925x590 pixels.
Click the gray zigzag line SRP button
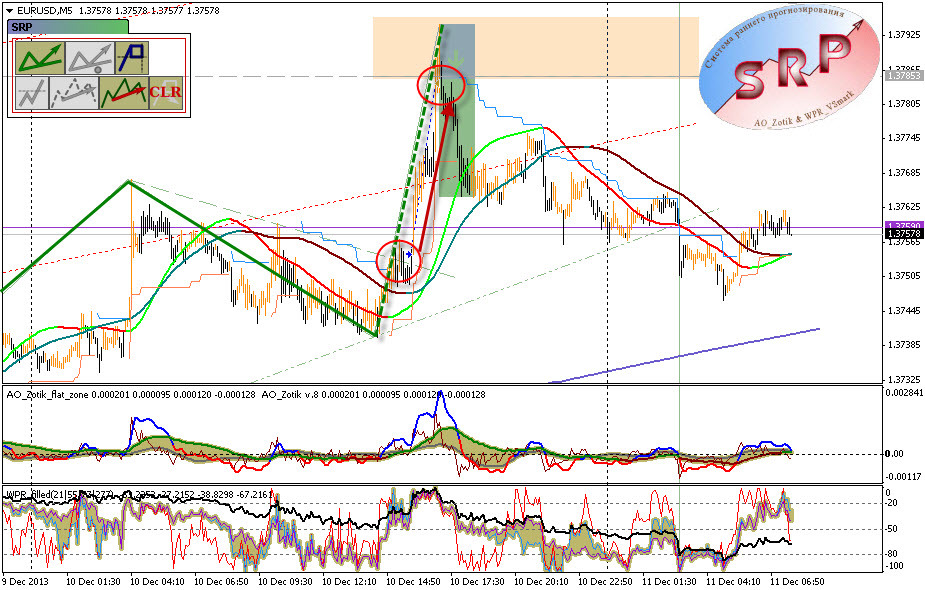[32, 93]
